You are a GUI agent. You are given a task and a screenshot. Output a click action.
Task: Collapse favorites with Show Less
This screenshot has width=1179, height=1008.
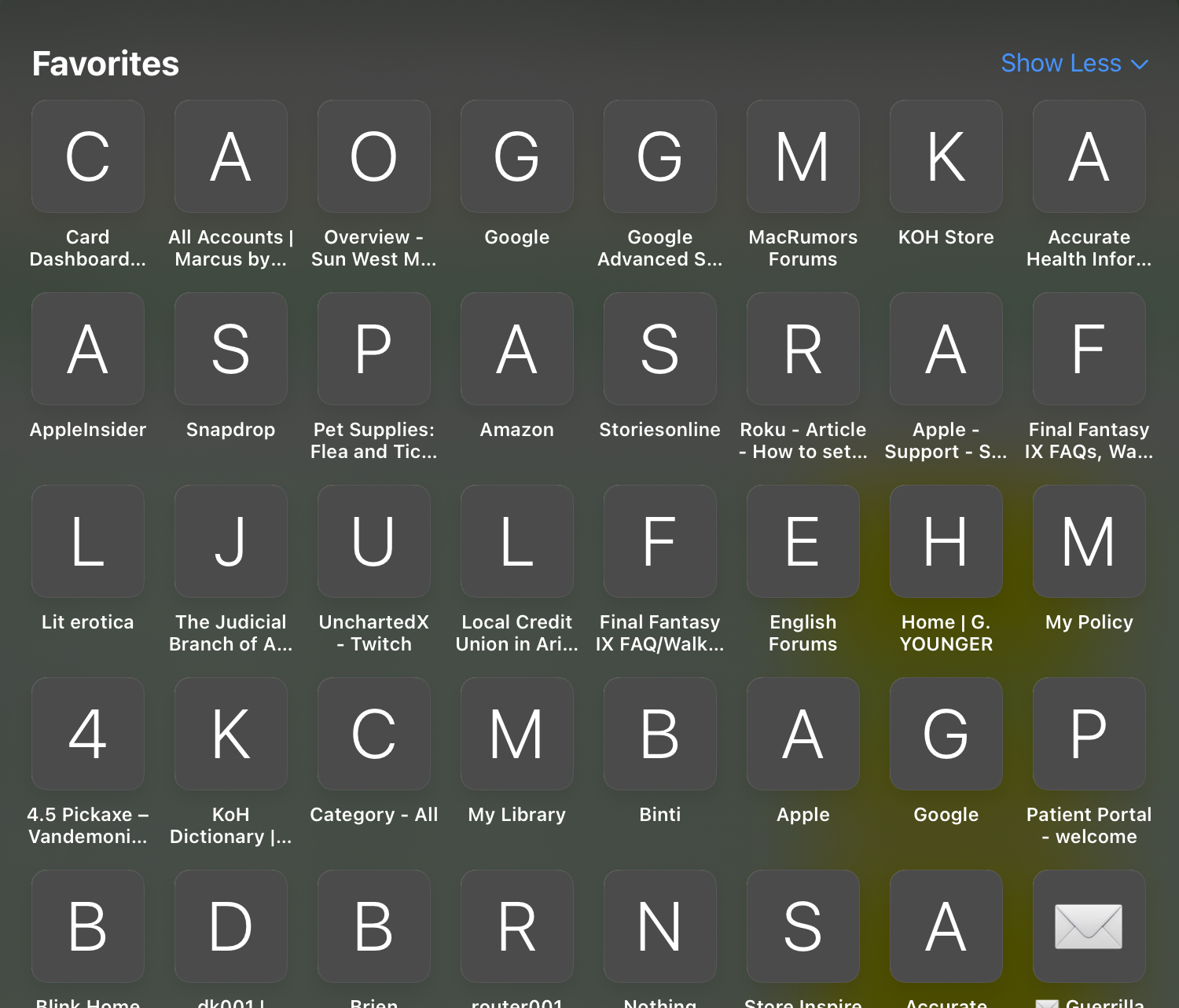[x=1060, y=63]
